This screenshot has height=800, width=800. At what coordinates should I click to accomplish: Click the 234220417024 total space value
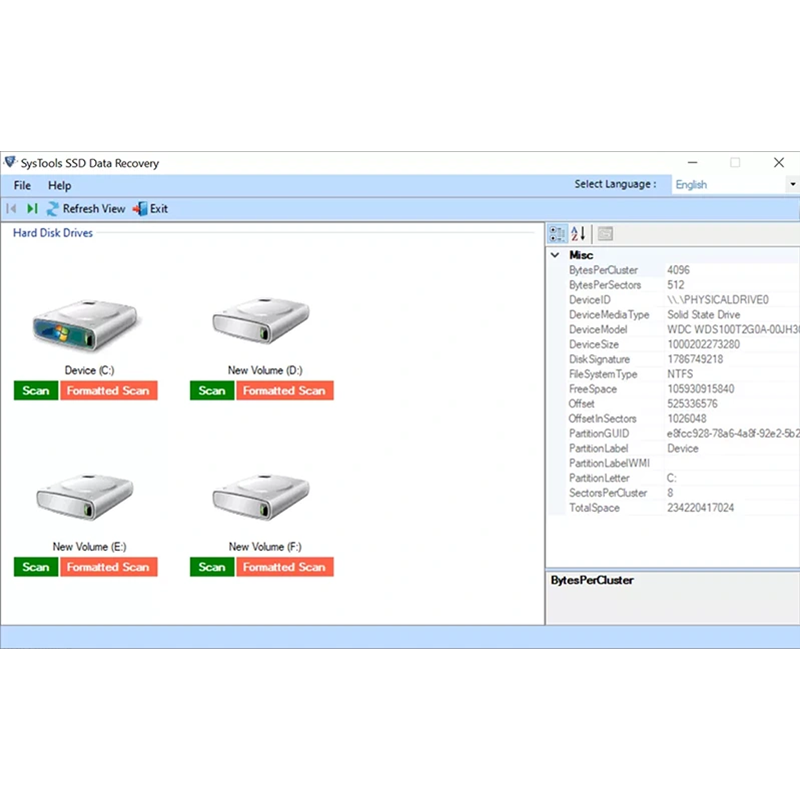[x=701, y=507]
